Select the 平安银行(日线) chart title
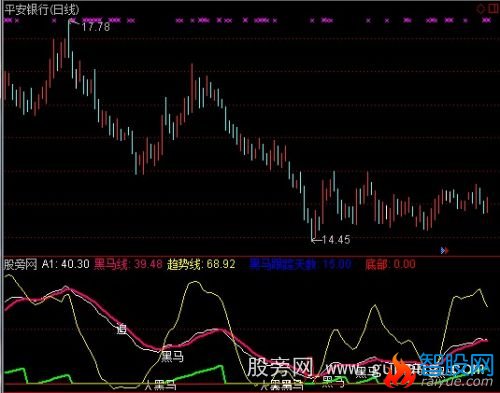The image size is (500, 393). pyautogui.click(x=42, y=10)
